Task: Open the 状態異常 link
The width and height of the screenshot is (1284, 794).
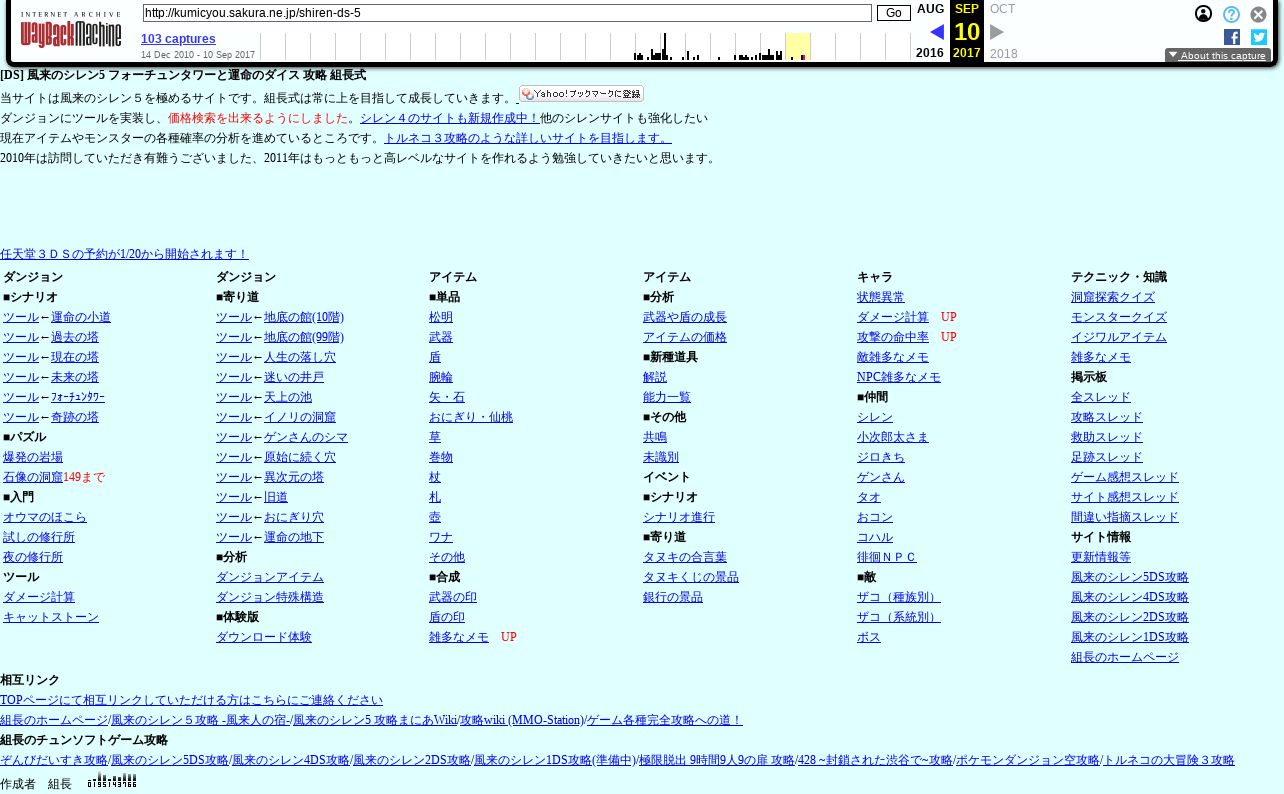Action: [x=881, y=297]
